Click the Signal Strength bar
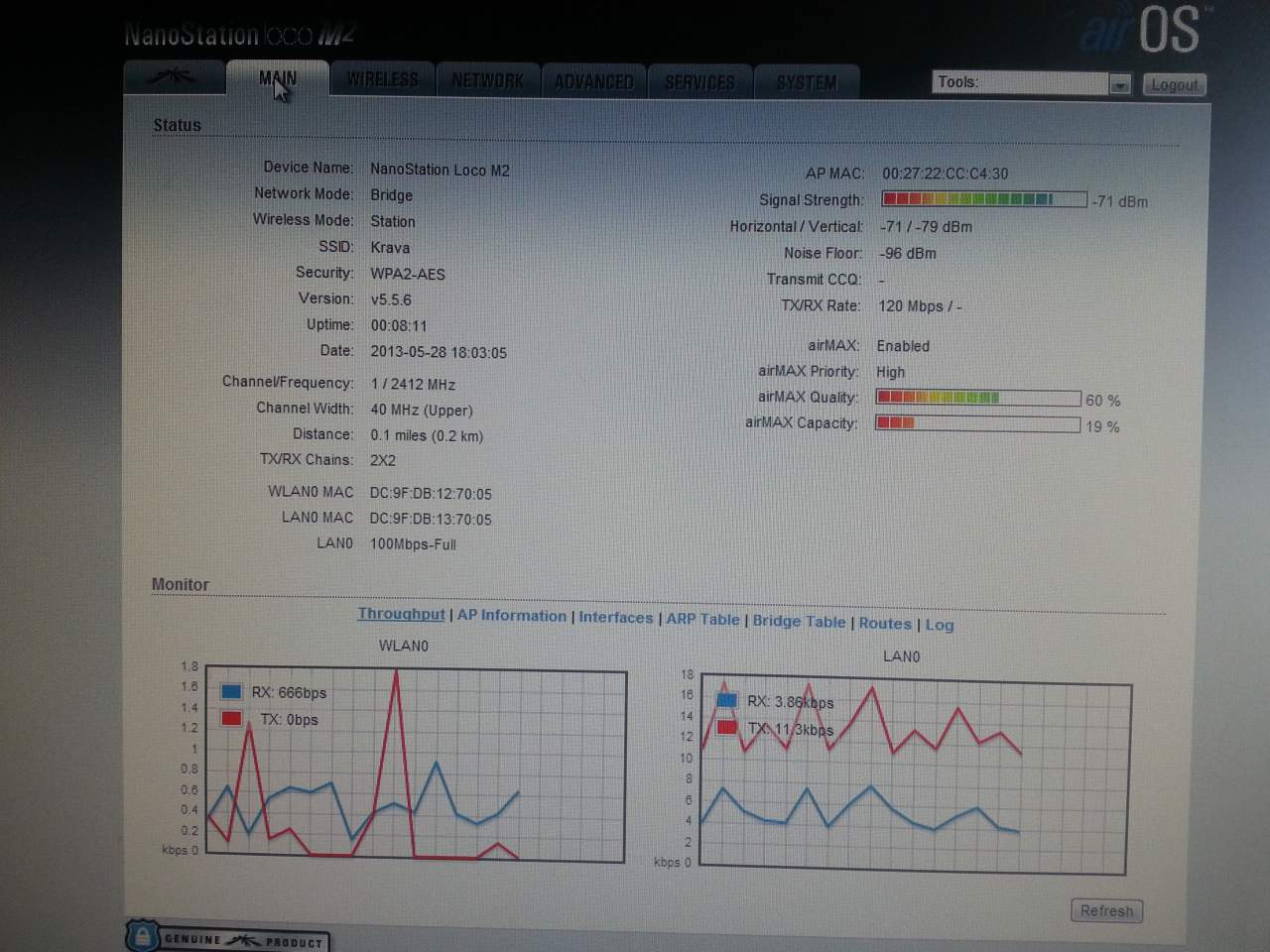This screenshot has width=1270, height=952. click(x=984, y=199)
